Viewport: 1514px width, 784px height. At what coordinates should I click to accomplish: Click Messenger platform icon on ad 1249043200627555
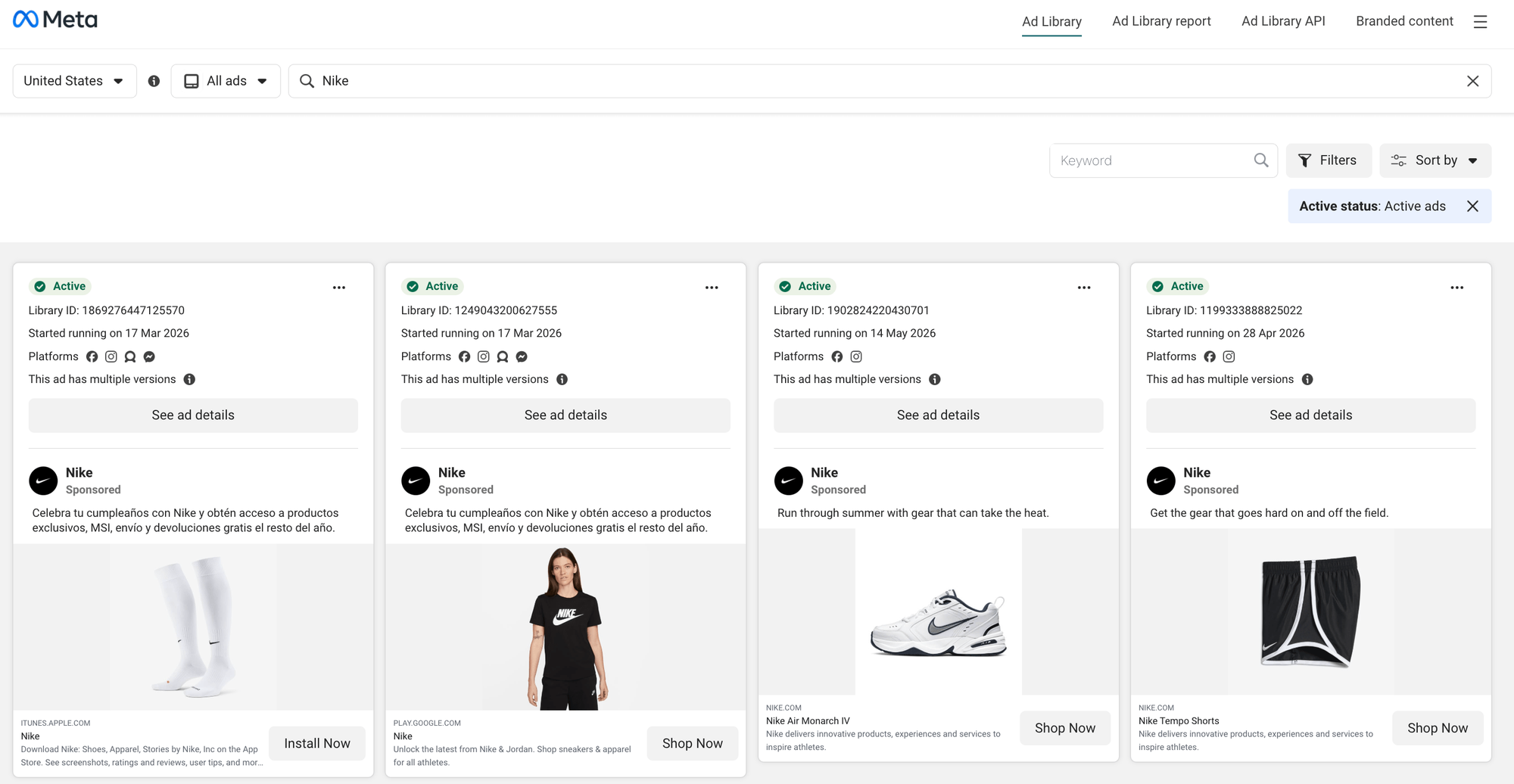click(x=522, y=356)
